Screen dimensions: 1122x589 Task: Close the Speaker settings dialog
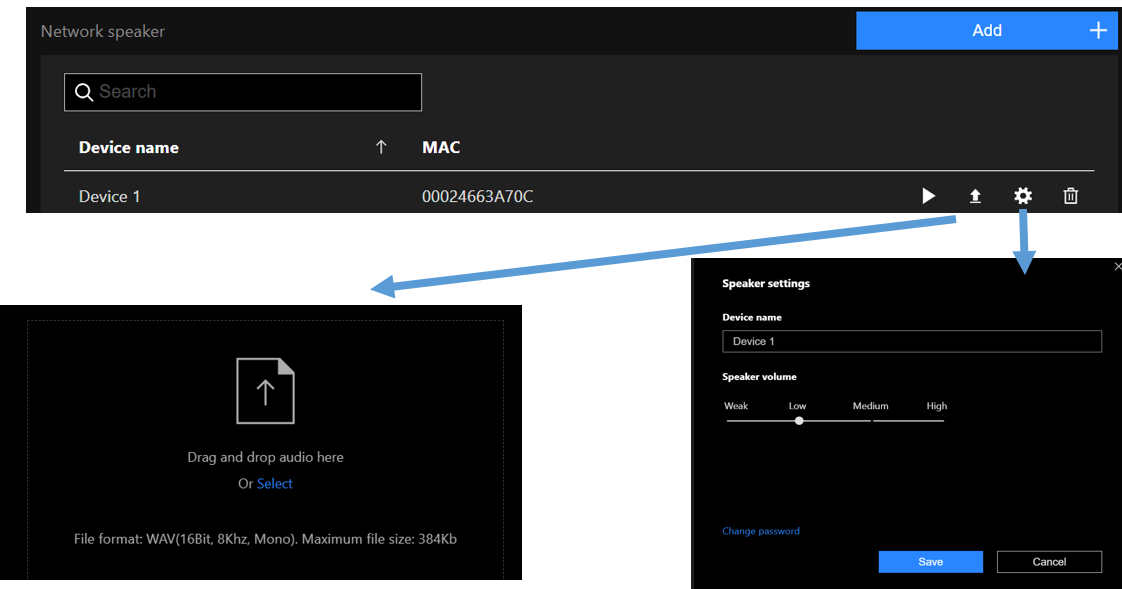(1117, 267)
